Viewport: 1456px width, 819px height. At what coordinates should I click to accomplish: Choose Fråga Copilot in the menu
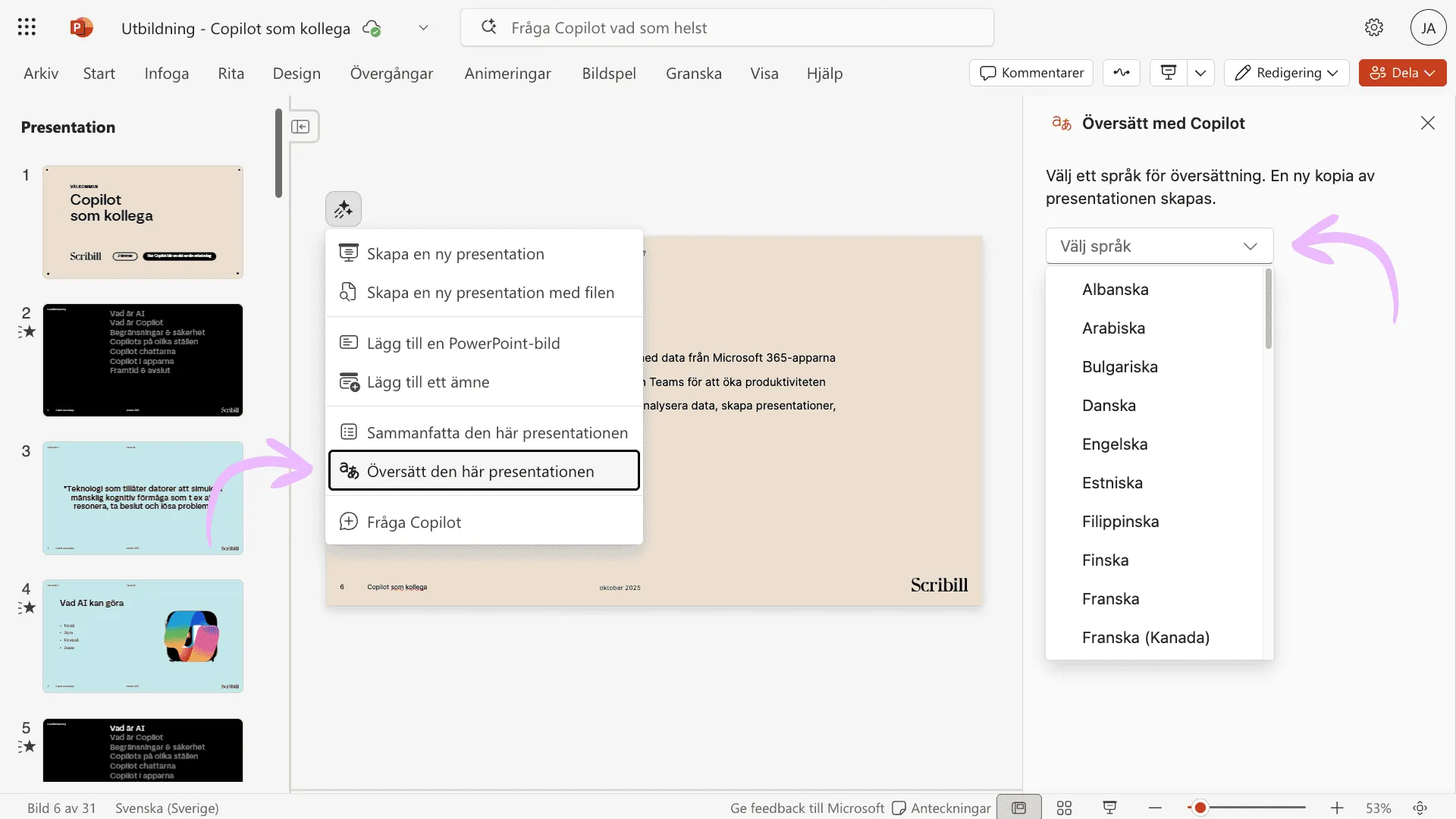click(484, 522)
